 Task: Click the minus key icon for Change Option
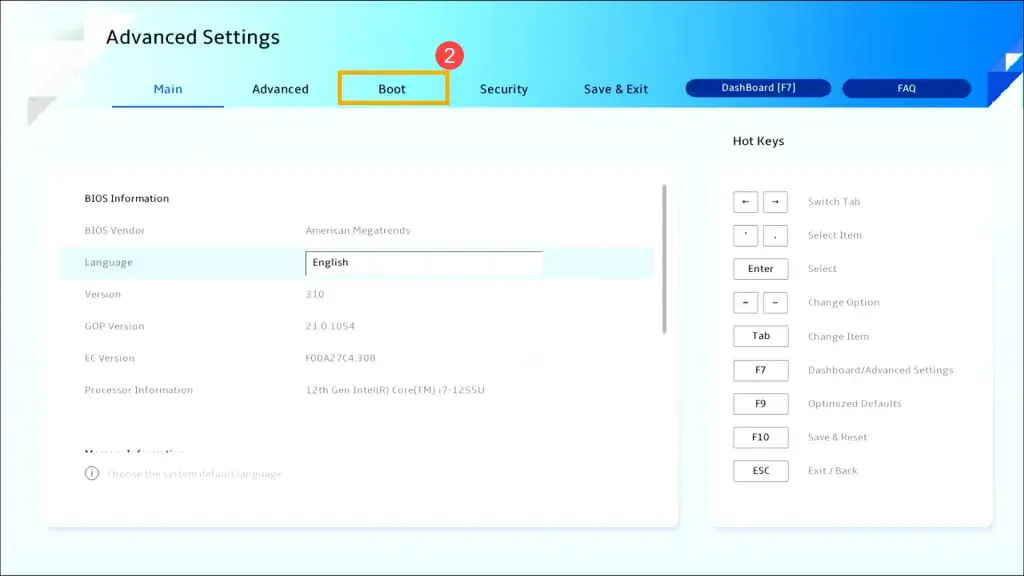coord(775,303)
